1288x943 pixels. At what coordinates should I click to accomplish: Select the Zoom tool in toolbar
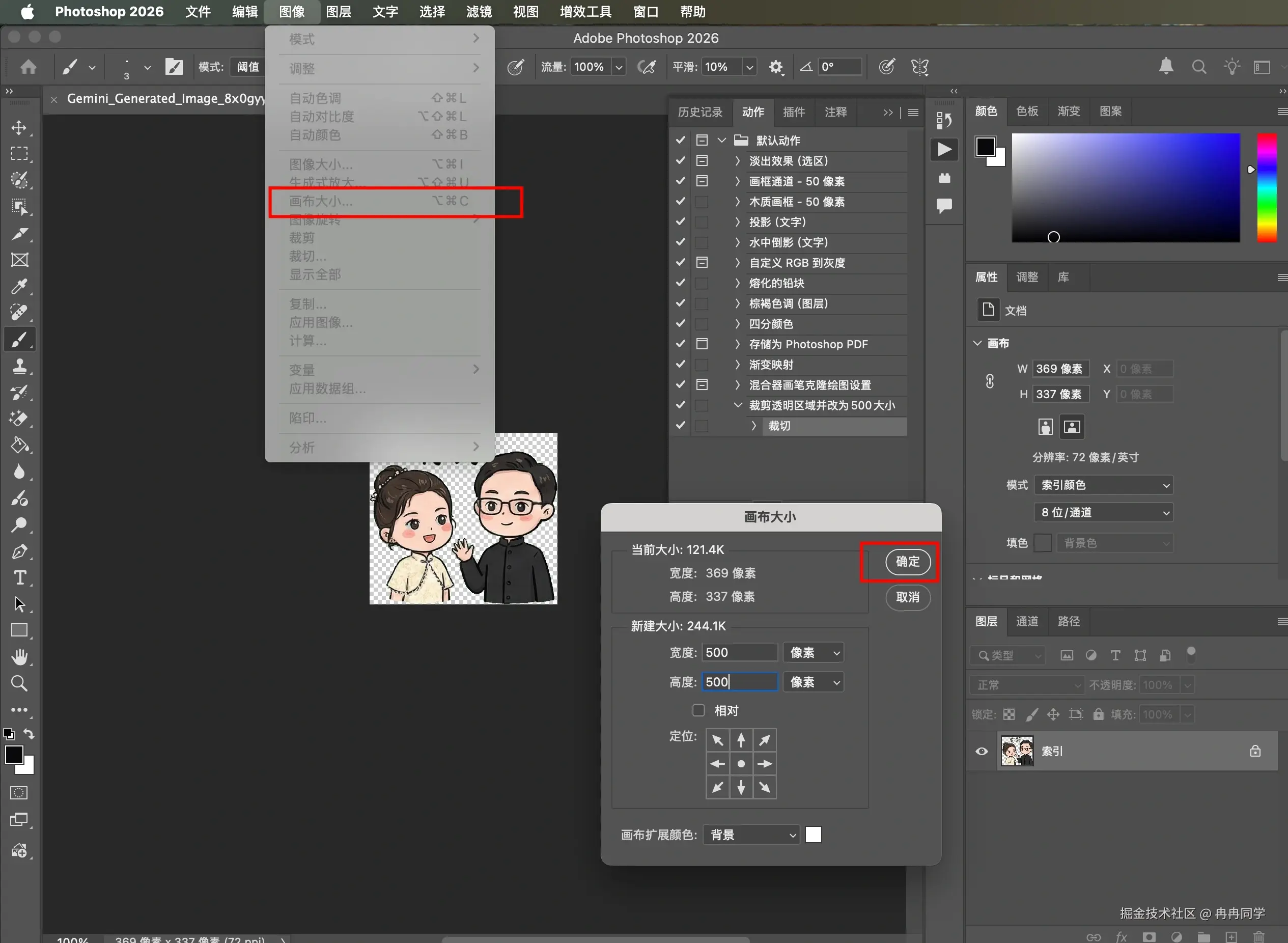tap(19, 683)
